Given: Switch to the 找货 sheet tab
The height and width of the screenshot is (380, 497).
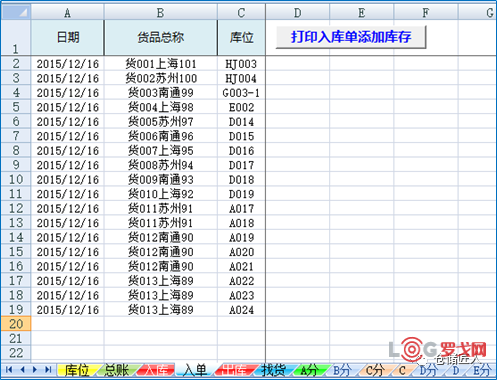Looking at the screenshot, I should (x=273, y=370).
